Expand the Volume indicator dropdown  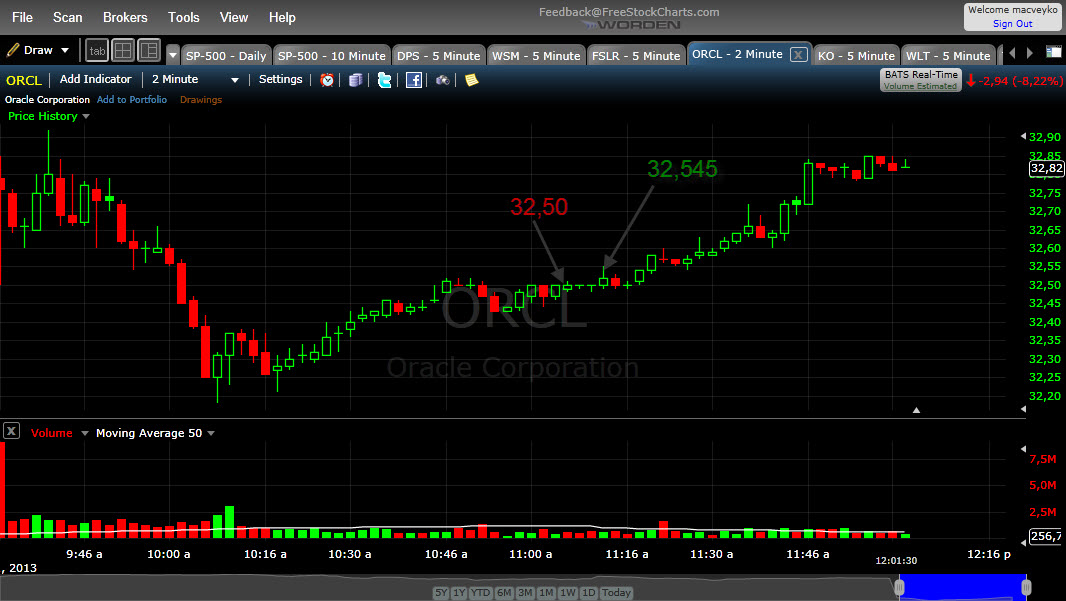85,433
